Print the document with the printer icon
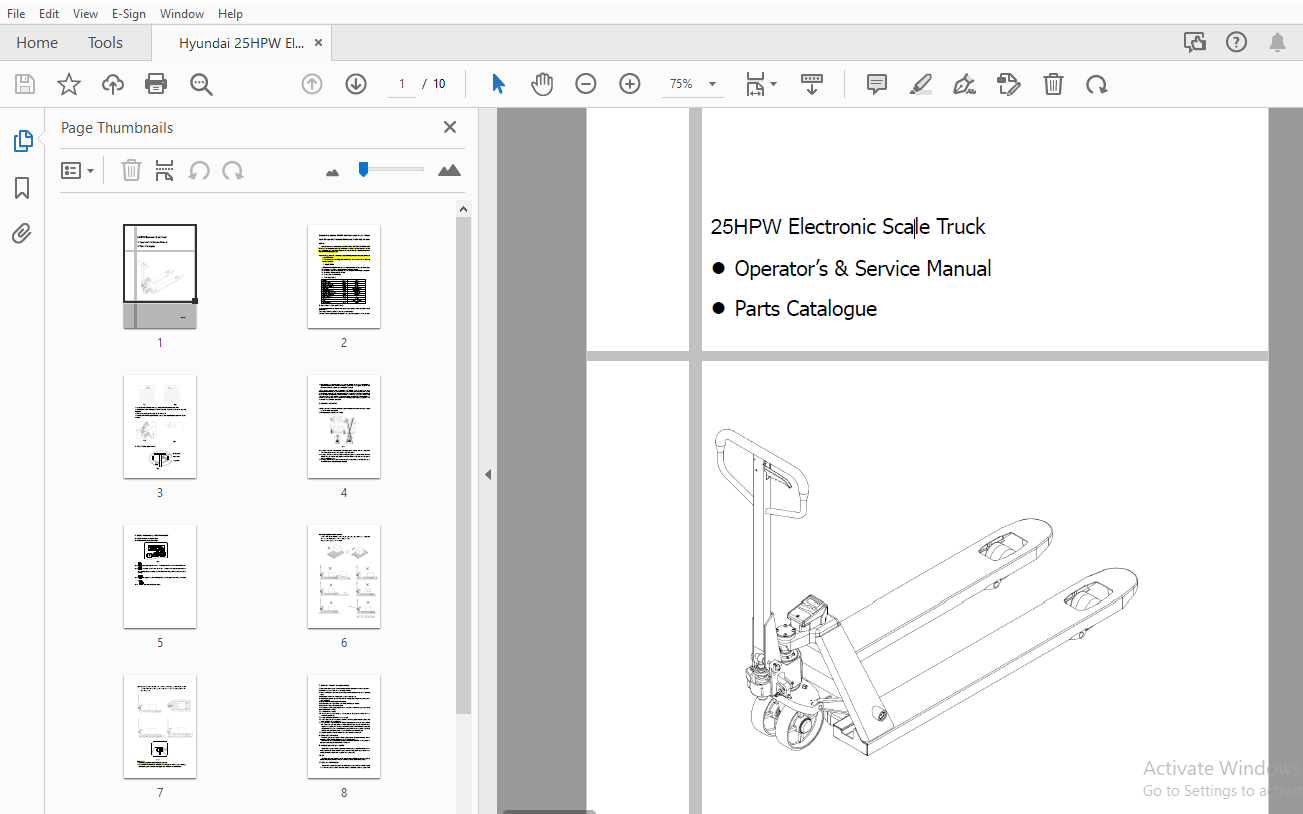This screenshot has width=1303, height=814. coord(156,84)
